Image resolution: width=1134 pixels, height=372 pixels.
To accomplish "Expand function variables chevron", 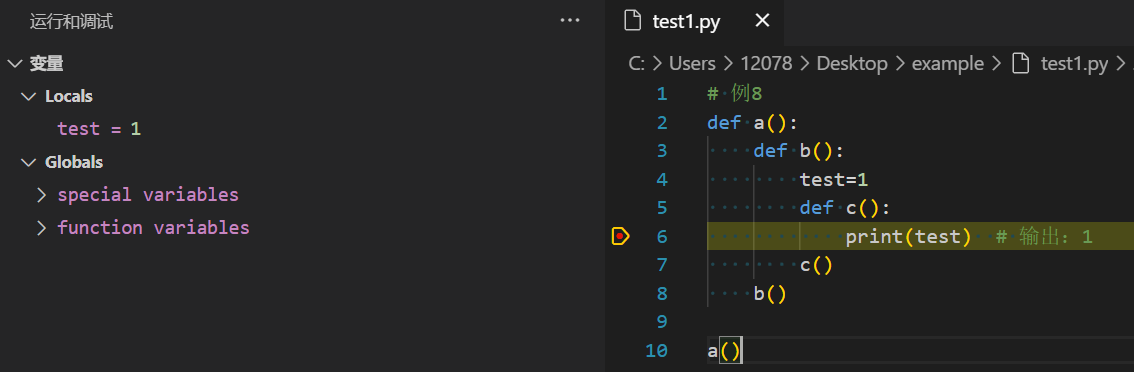I will pos(42,227).
